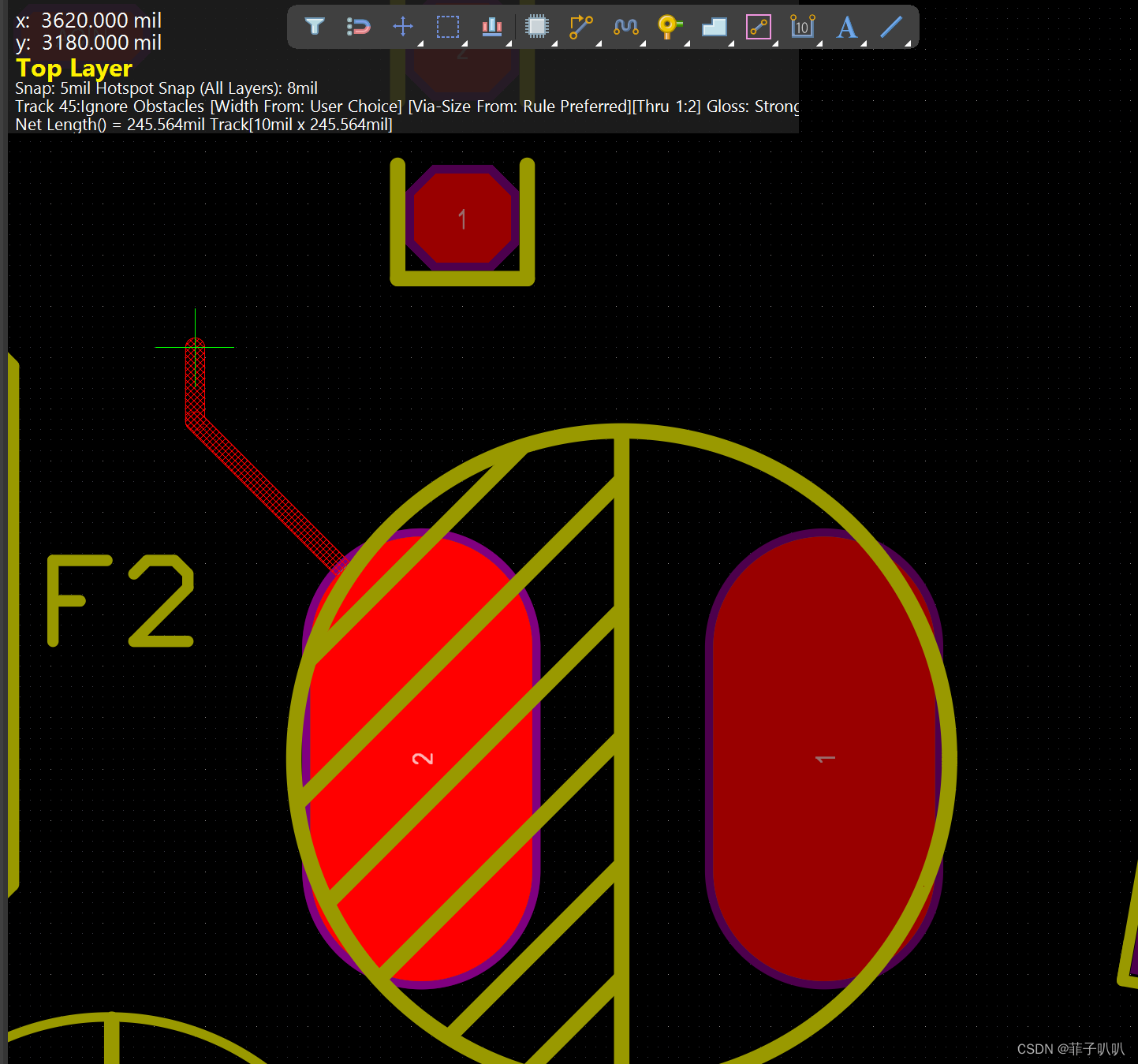The height and width of the screenshot is (1064, 1138).
Task: Click the Snap: 5mil Hotspot Snap line
Action: click(x=166, y=88)
